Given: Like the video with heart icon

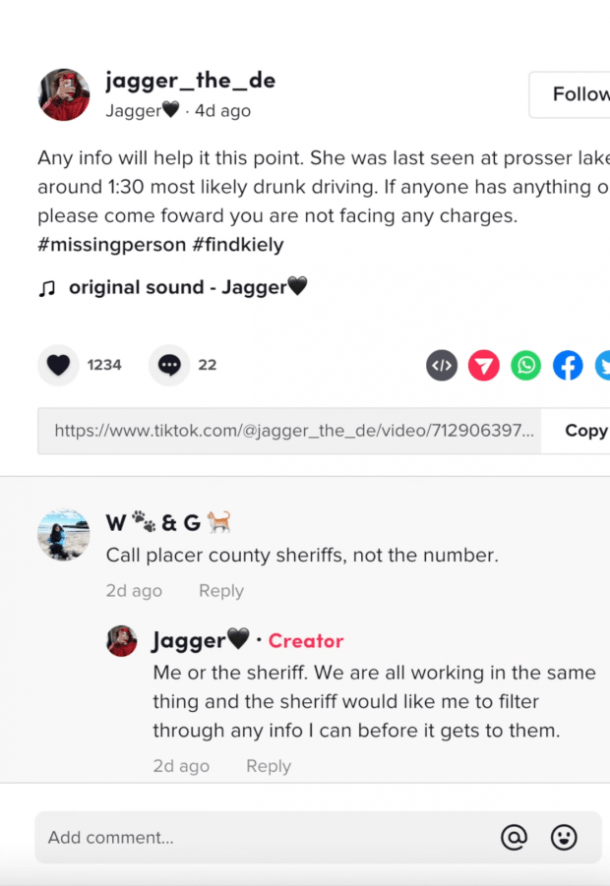Looking at the screenshot, I should [x=58, y=365].
